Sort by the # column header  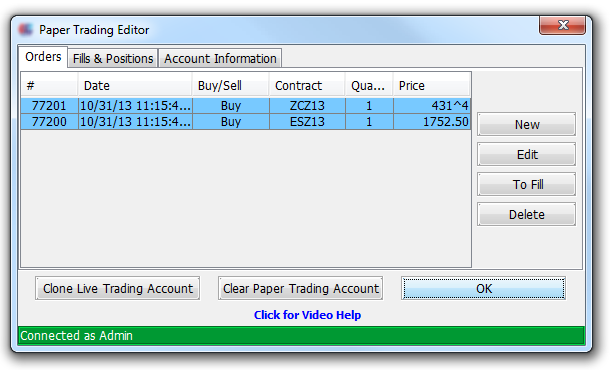click(49, 85)
